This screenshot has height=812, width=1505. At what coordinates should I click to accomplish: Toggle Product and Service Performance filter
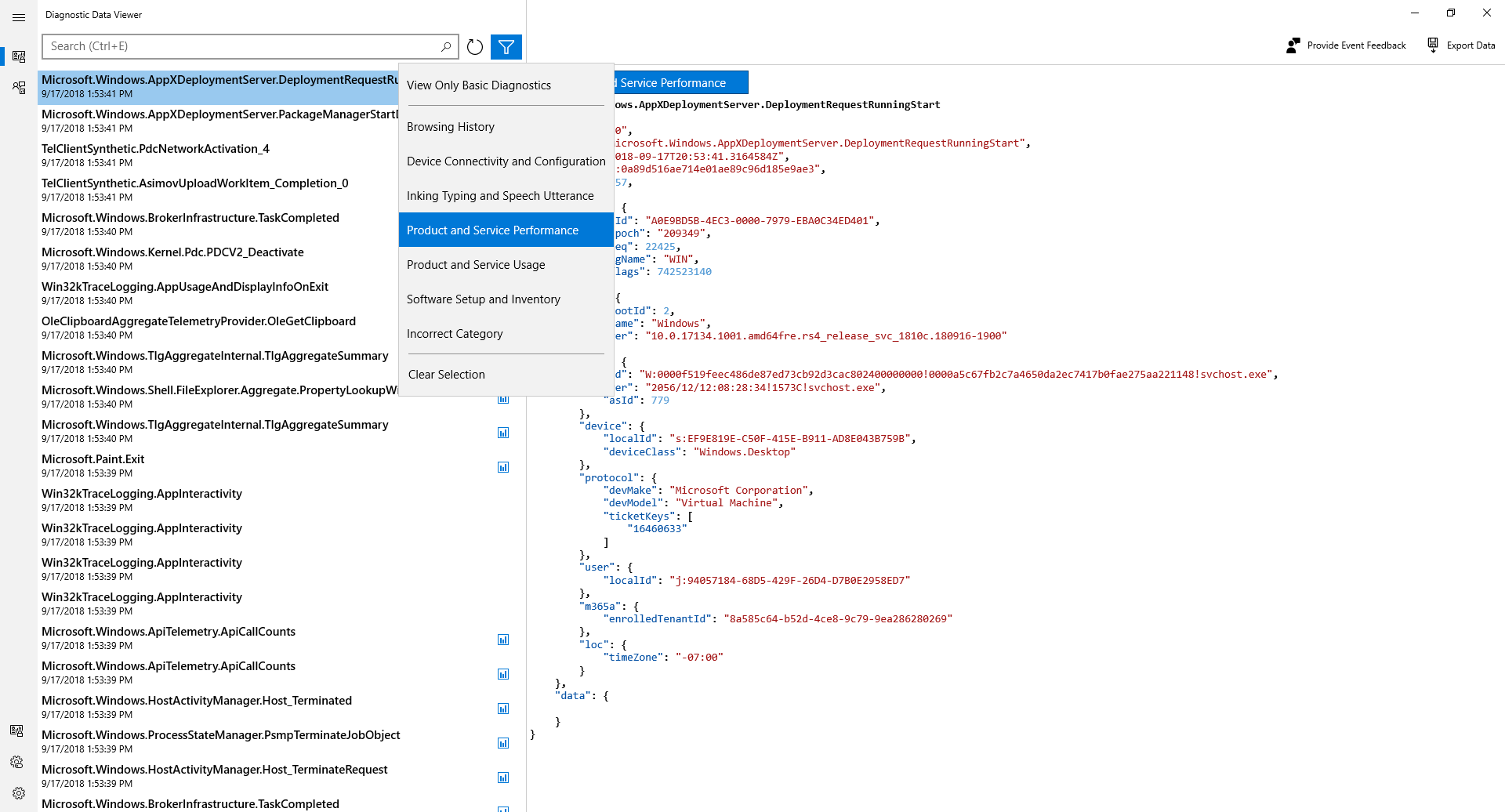tap(492, 230)
